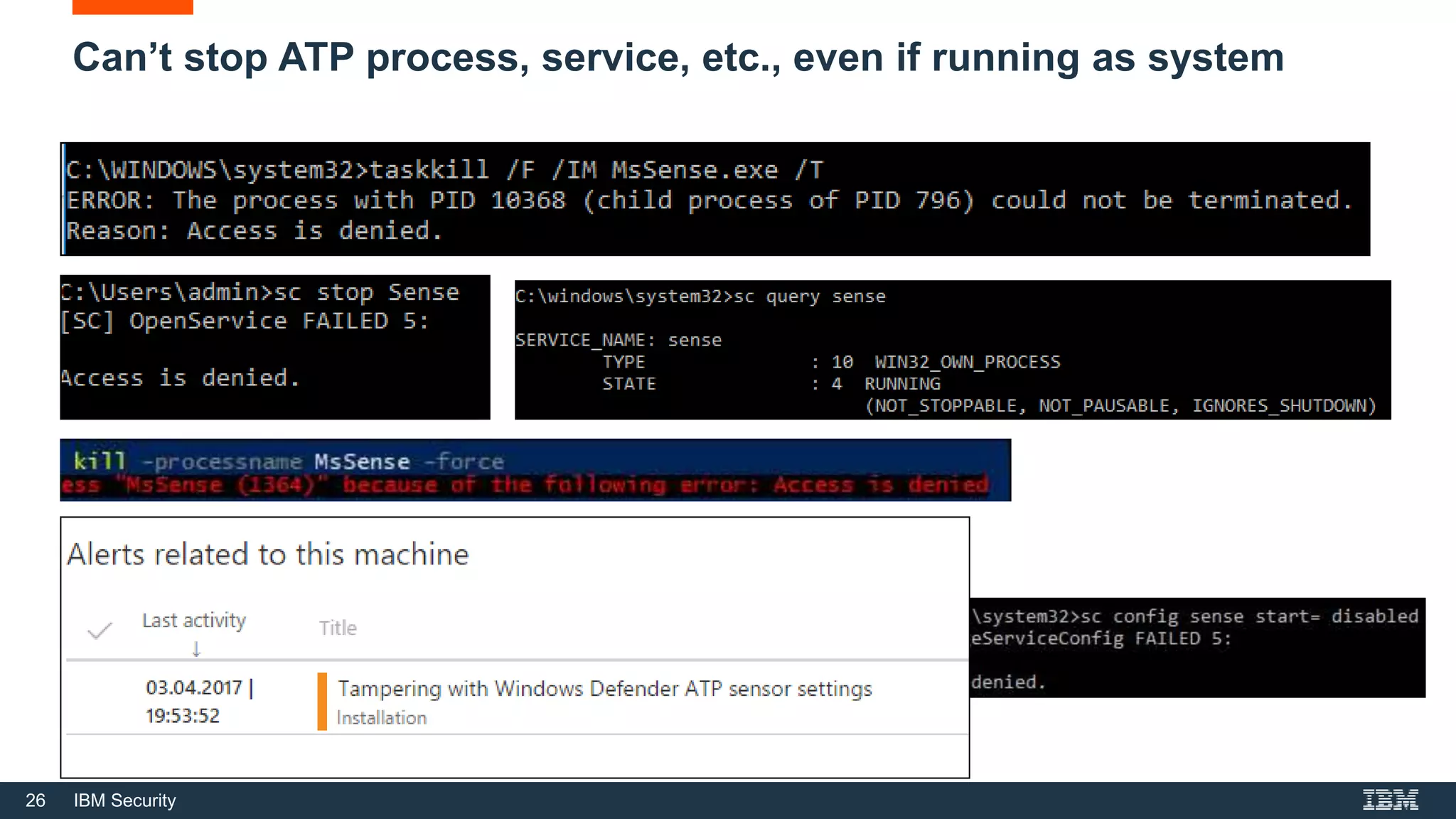Click the orange severity bar of the alert
This screenshot has width=1456, height=819.
pyautogui.click(x=322, y=702)
